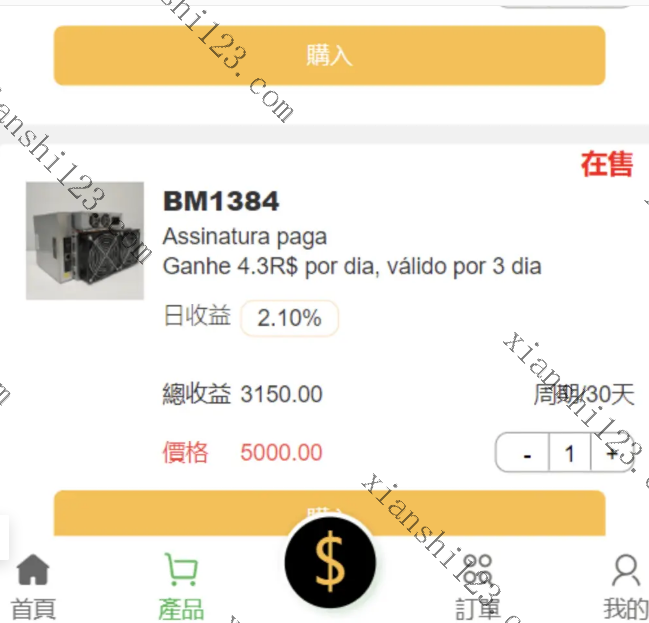Click the red 5000.00 price value

point(281,452)
